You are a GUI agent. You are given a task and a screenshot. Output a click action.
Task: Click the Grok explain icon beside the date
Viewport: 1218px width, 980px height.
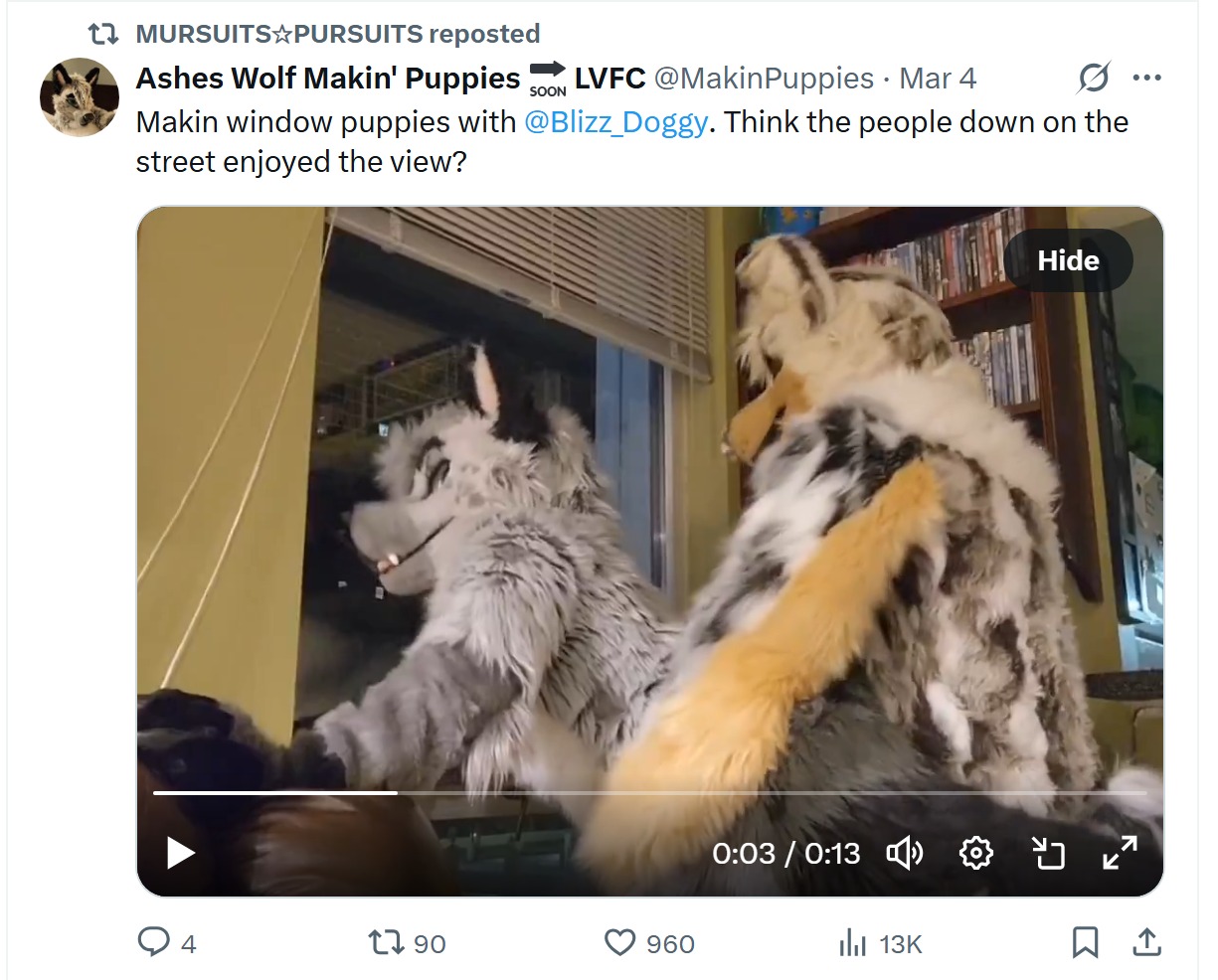pos(1093,78)
